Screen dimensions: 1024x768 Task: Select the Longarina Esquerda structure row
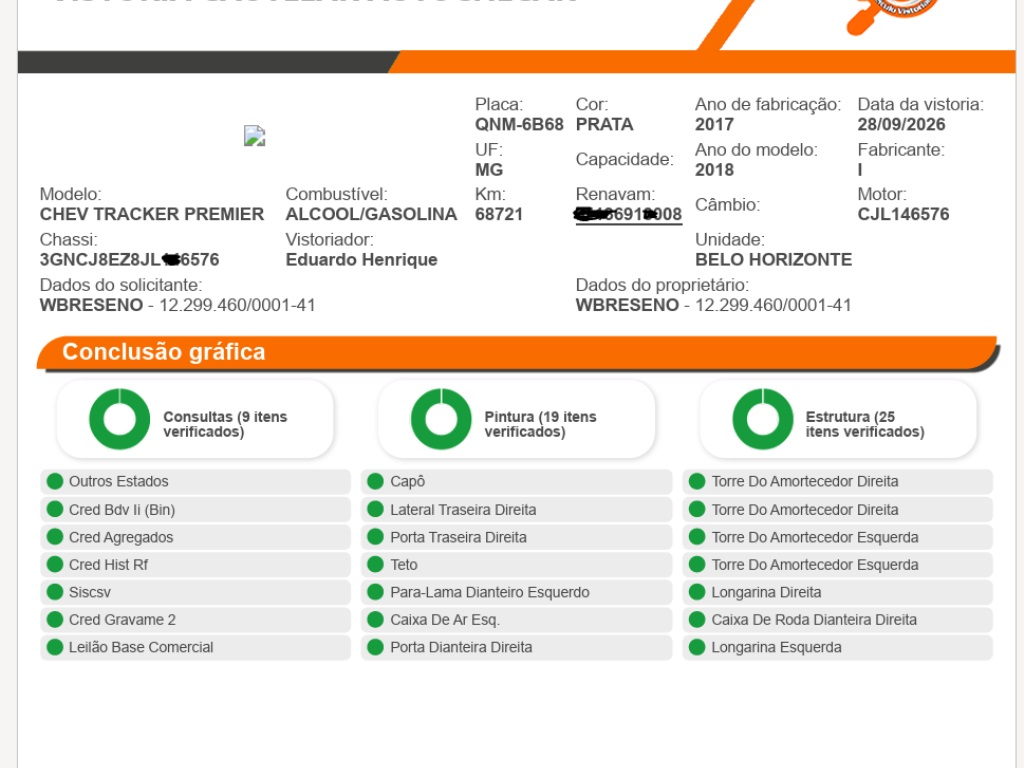point(837,647)
